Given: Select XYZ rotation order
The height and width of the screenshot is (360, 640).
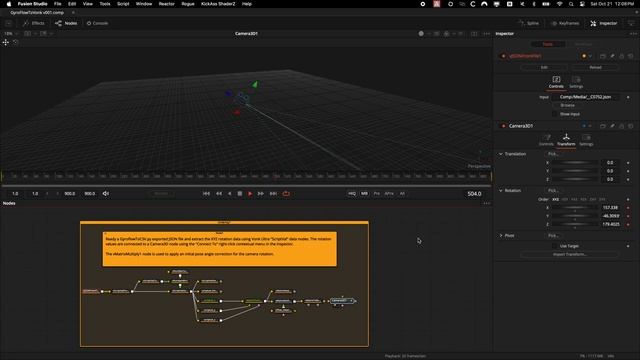Looking at the screenshot, I should (556, 200).
